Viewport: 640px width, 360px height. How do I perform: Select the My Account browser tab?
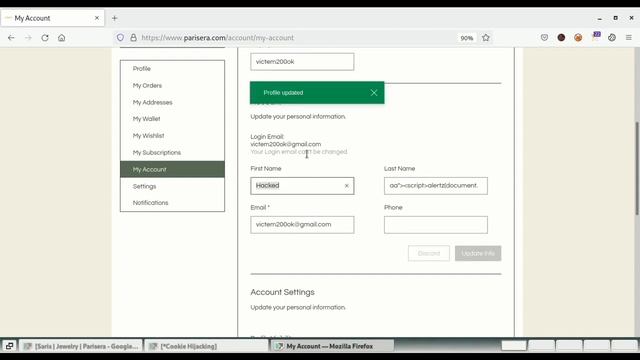tap(52, 18)
